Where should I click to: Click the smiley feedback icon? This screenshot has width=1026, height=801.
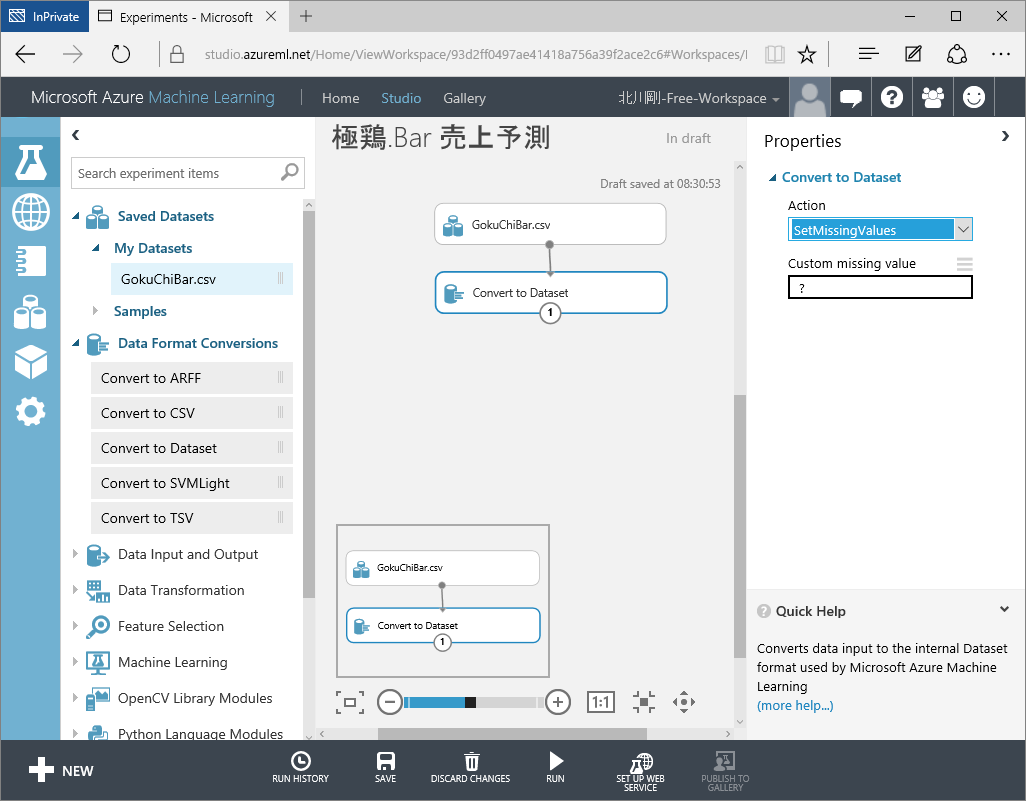point(974,98)
